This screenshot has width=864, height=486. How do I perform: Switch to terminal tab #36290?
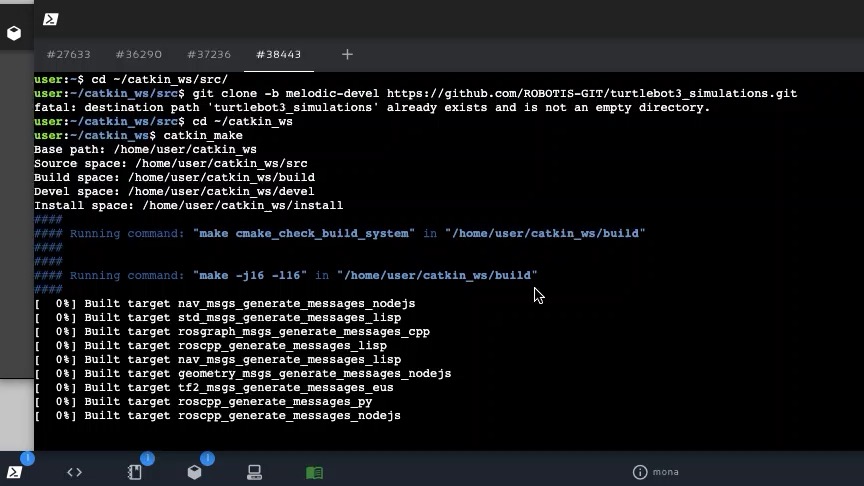139,55
